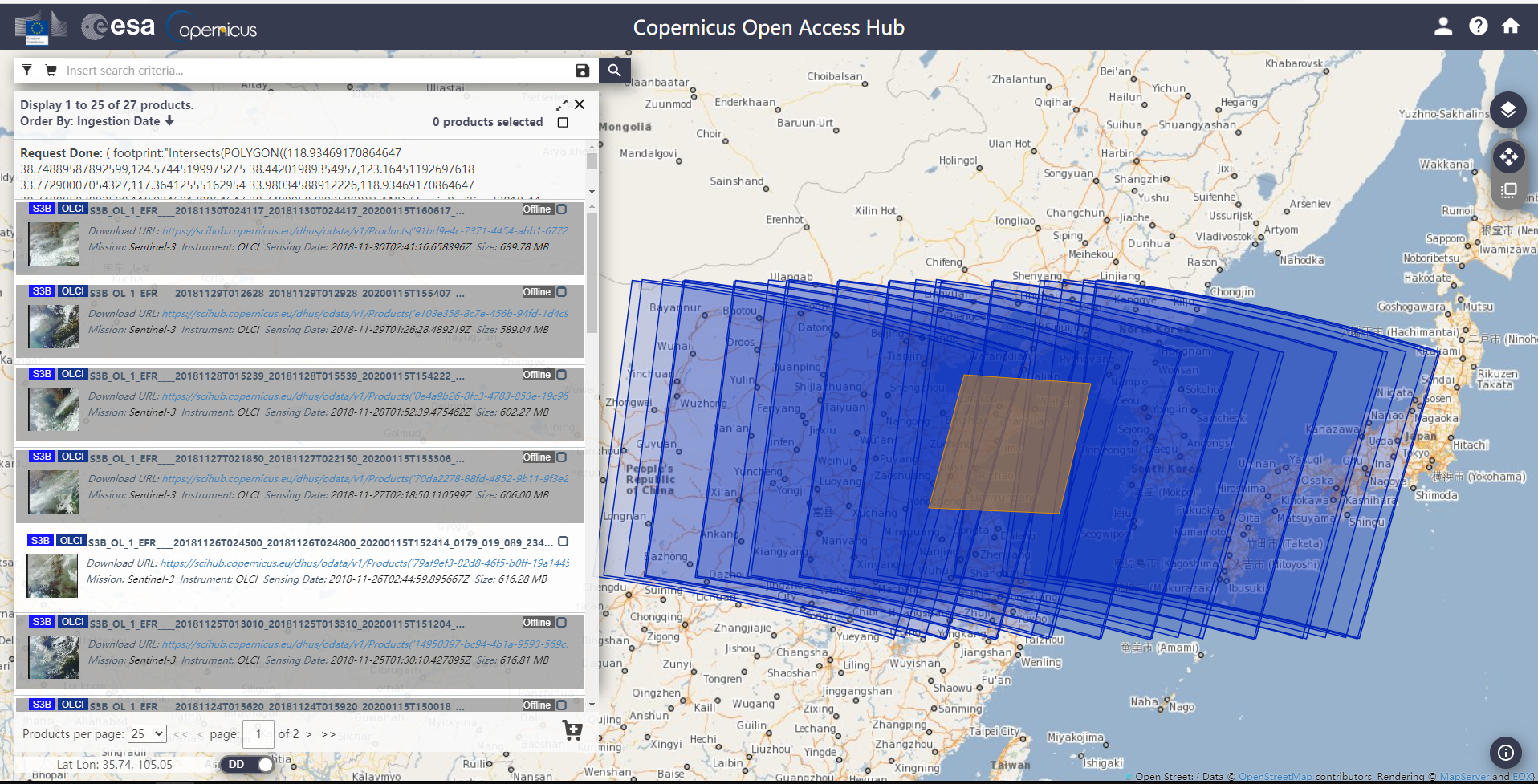
Task: Go to home icon in header
Action: tap(1511, 26)
